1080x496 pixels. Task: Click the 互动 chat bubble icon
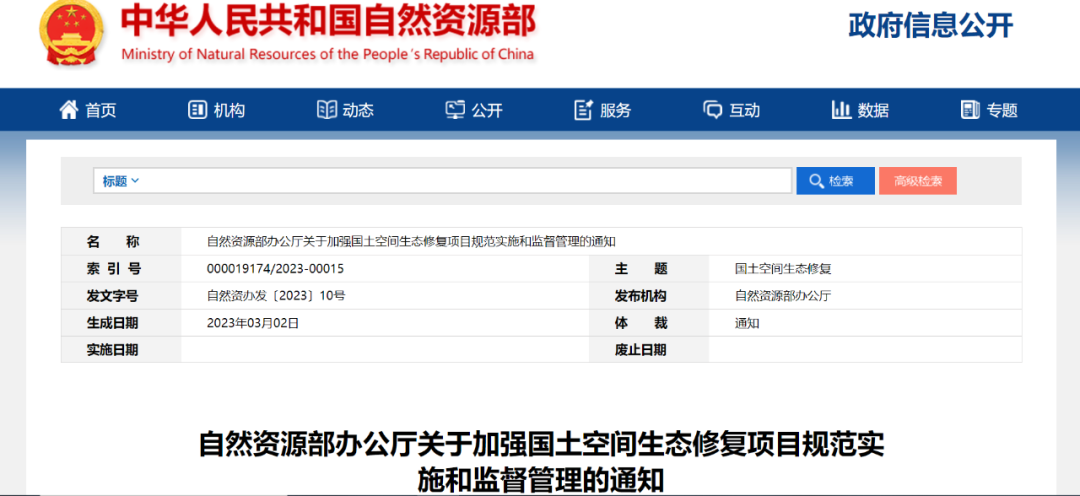[x=713, y=110]
